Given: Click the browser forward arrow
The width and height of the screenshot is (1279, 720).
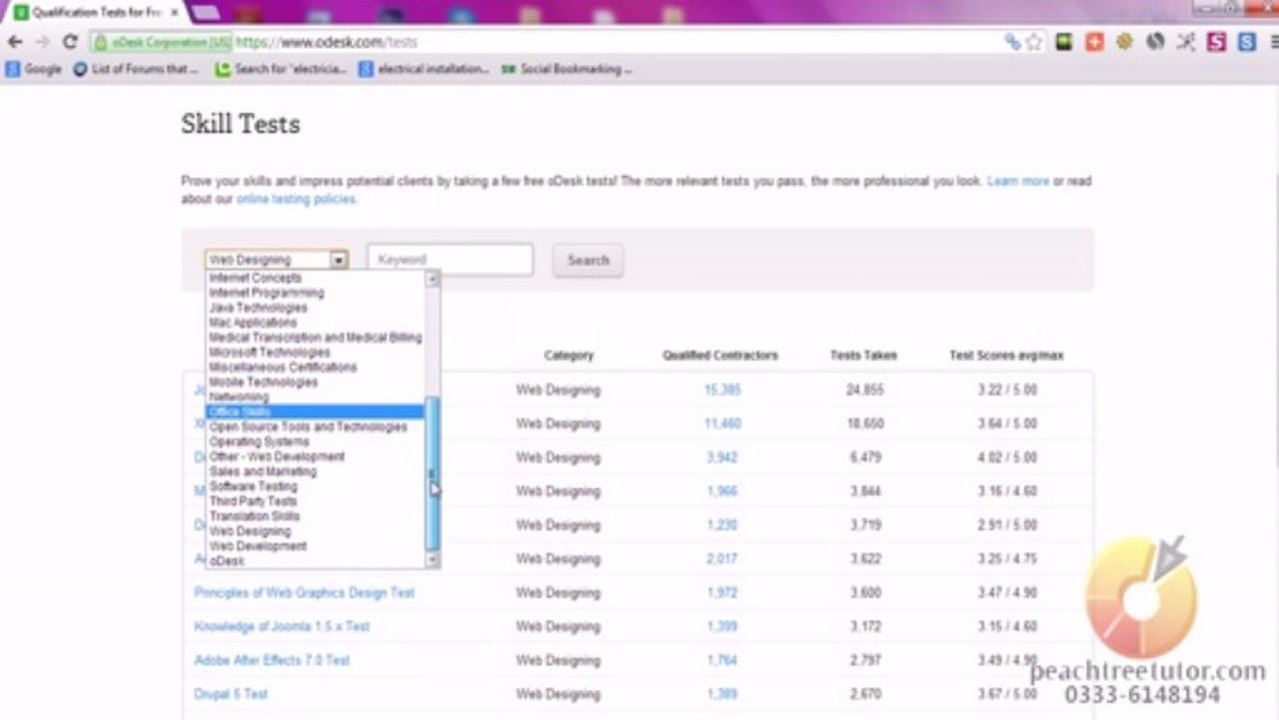Looking at the screenshot, I should [42, 42].
